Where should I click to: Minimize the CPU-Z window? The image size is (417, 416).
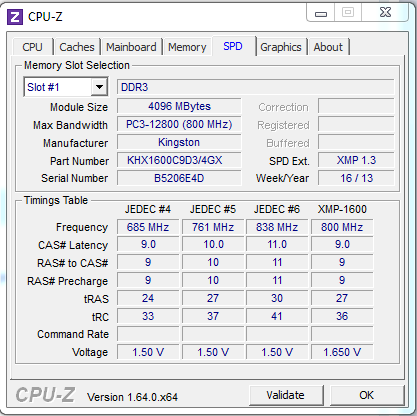tap(321, 13)
